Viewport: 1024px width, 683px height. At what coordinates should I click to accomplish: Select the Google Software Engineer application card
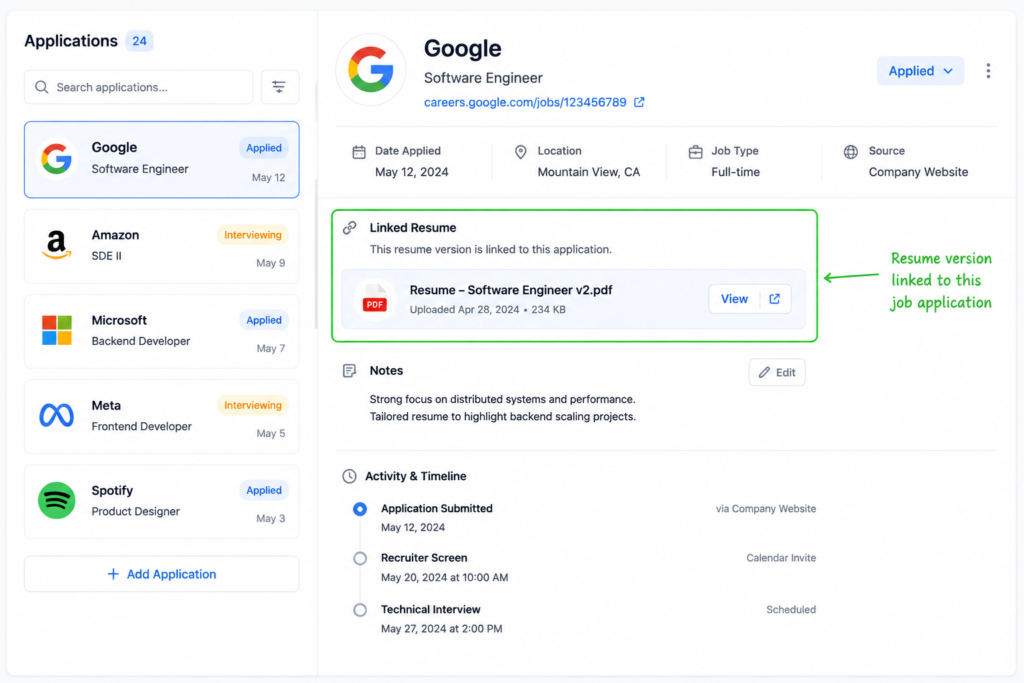coord(162,159)
